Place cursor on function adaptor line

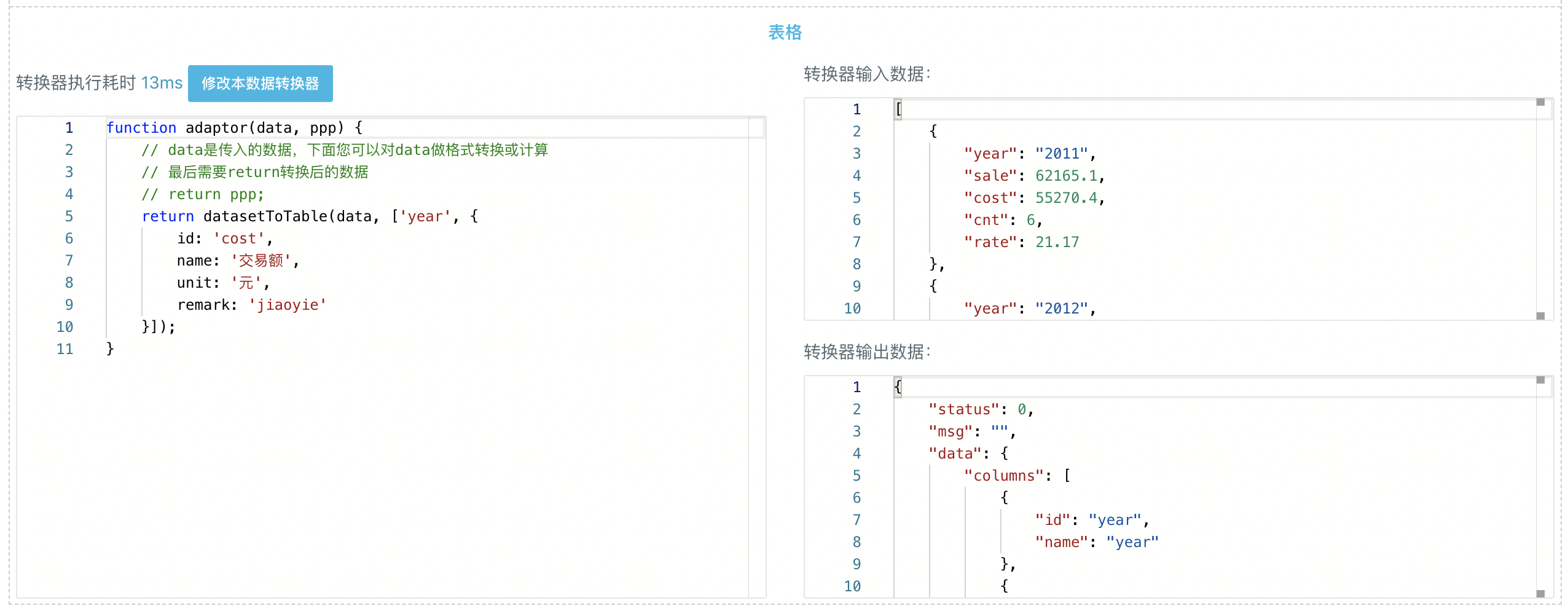click(x=233, y=128)
